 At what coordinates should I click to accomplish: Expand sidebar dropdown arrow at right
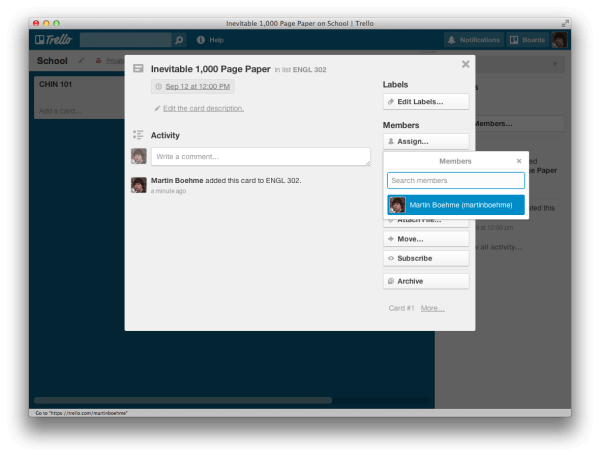(x=555, y=64)
